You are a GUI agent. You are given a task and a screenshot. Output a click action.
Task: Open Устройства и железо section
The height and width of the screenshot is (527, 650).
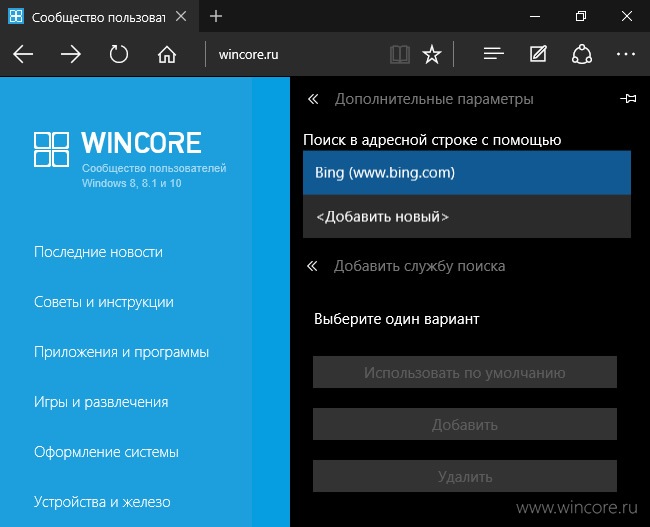click(102, 502)
